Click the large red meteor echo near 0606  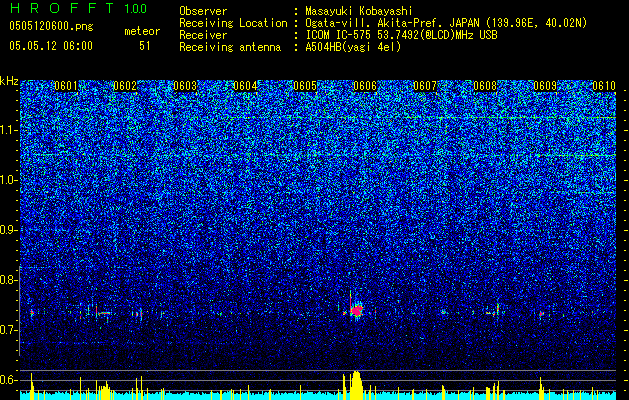coord(356,310)
